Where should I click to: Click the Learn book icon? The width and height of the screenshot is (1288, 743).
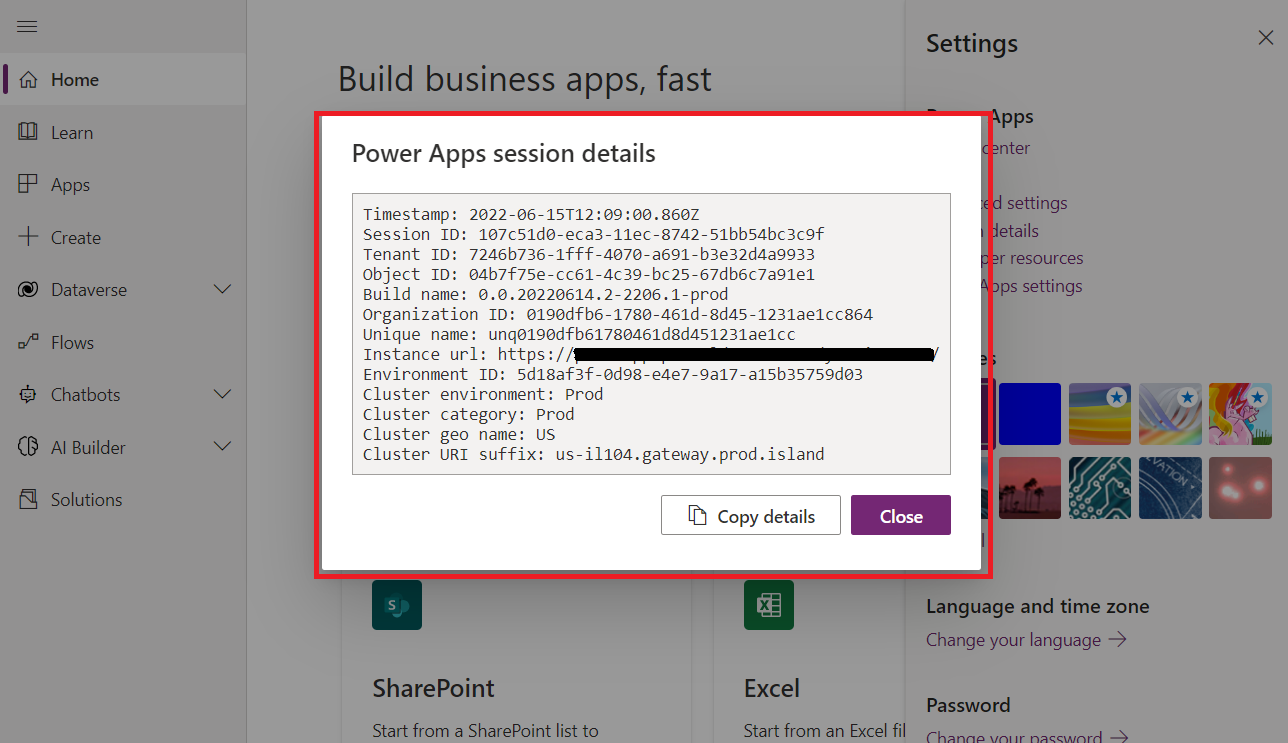click(x=28, y=132)
